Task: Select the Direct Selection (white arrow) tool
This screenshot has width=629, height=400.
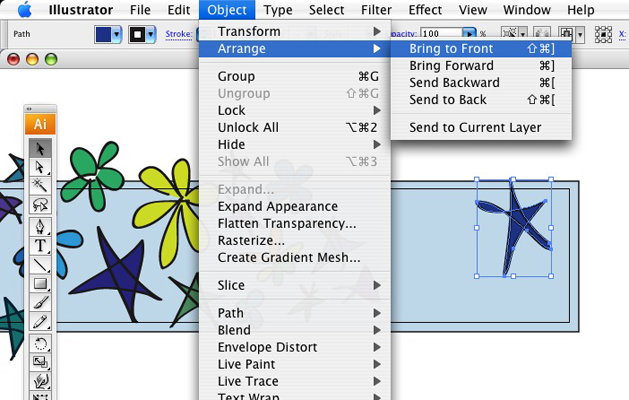Action: 40,166
